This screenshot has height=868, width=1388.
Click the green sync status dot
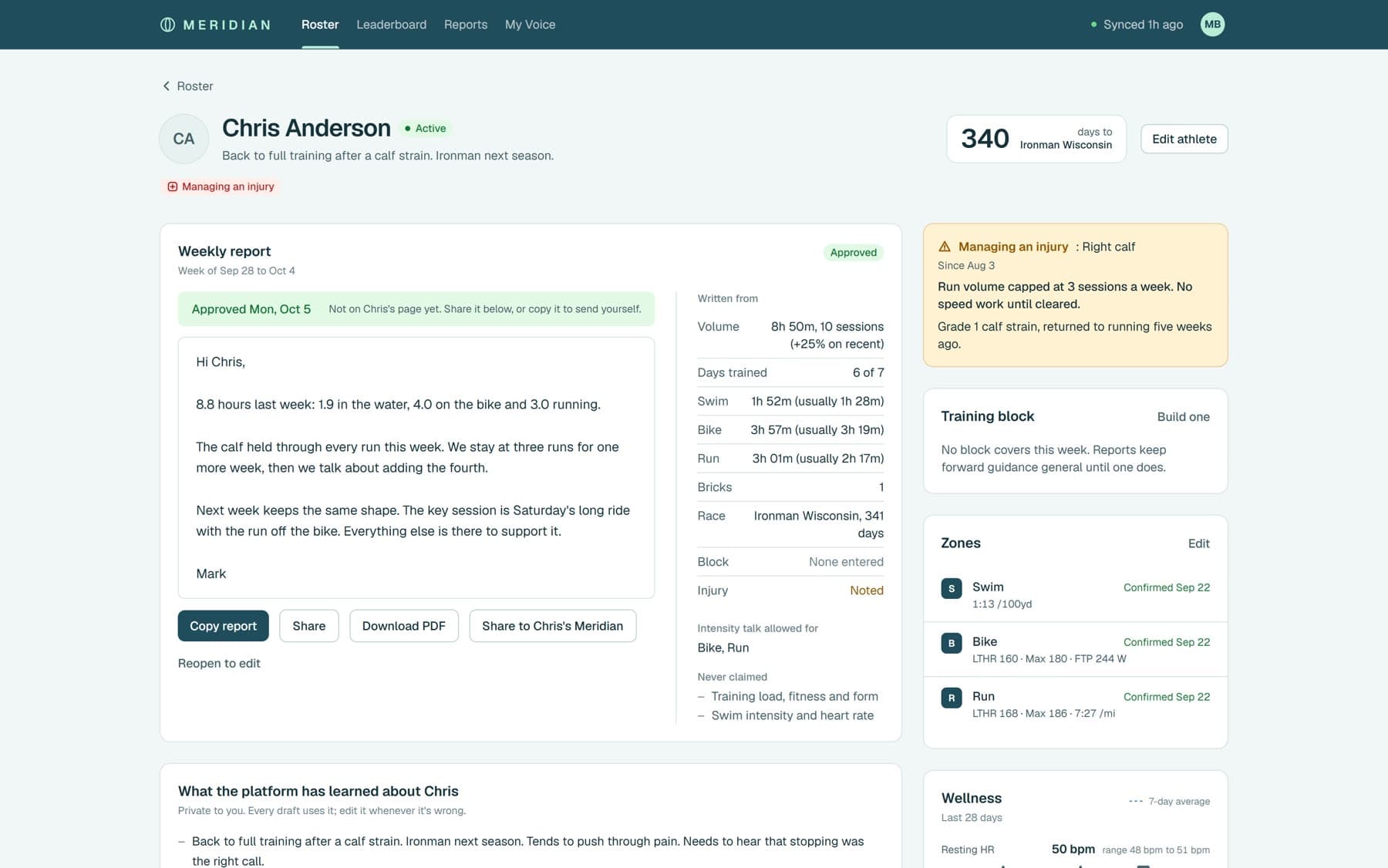tap(1093, 25)
